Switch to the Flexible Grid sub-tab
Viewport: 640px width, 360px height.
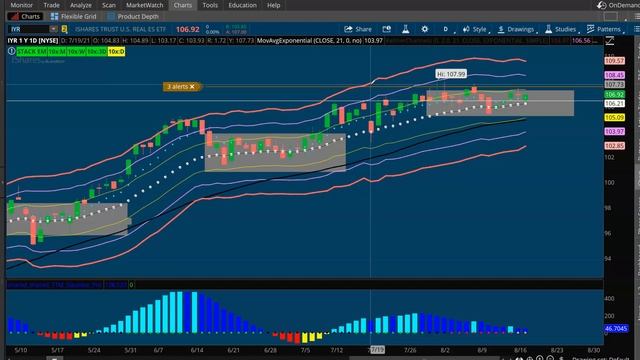[x=73, y=17]
